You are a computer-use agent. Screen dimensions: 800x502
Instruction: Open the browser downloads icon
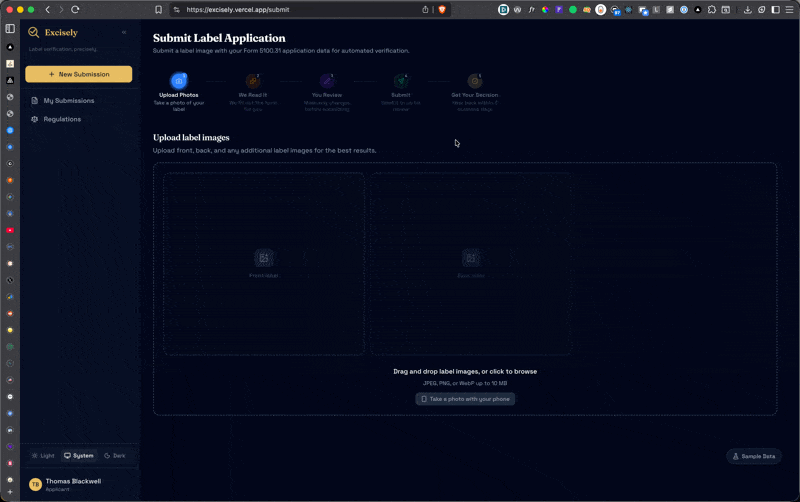(x=747, y=10)
